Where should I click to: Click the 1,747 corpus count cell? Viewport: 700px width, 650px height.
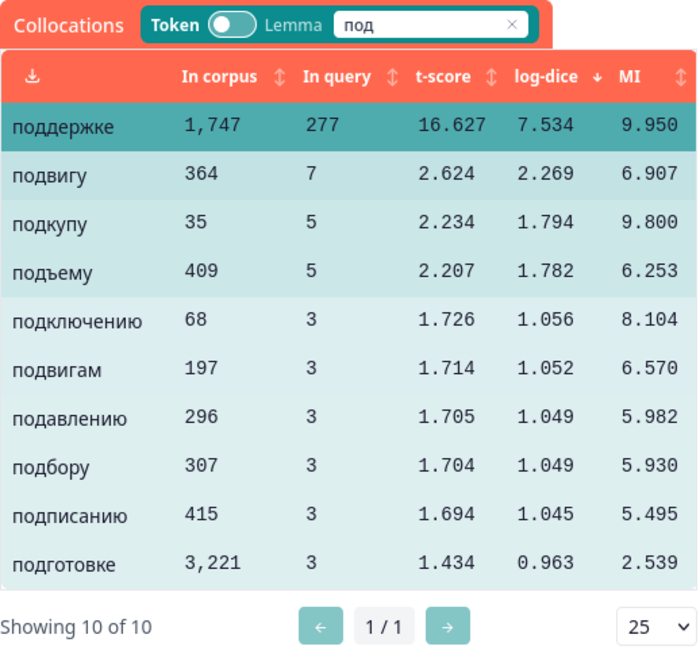click(212, 125)
